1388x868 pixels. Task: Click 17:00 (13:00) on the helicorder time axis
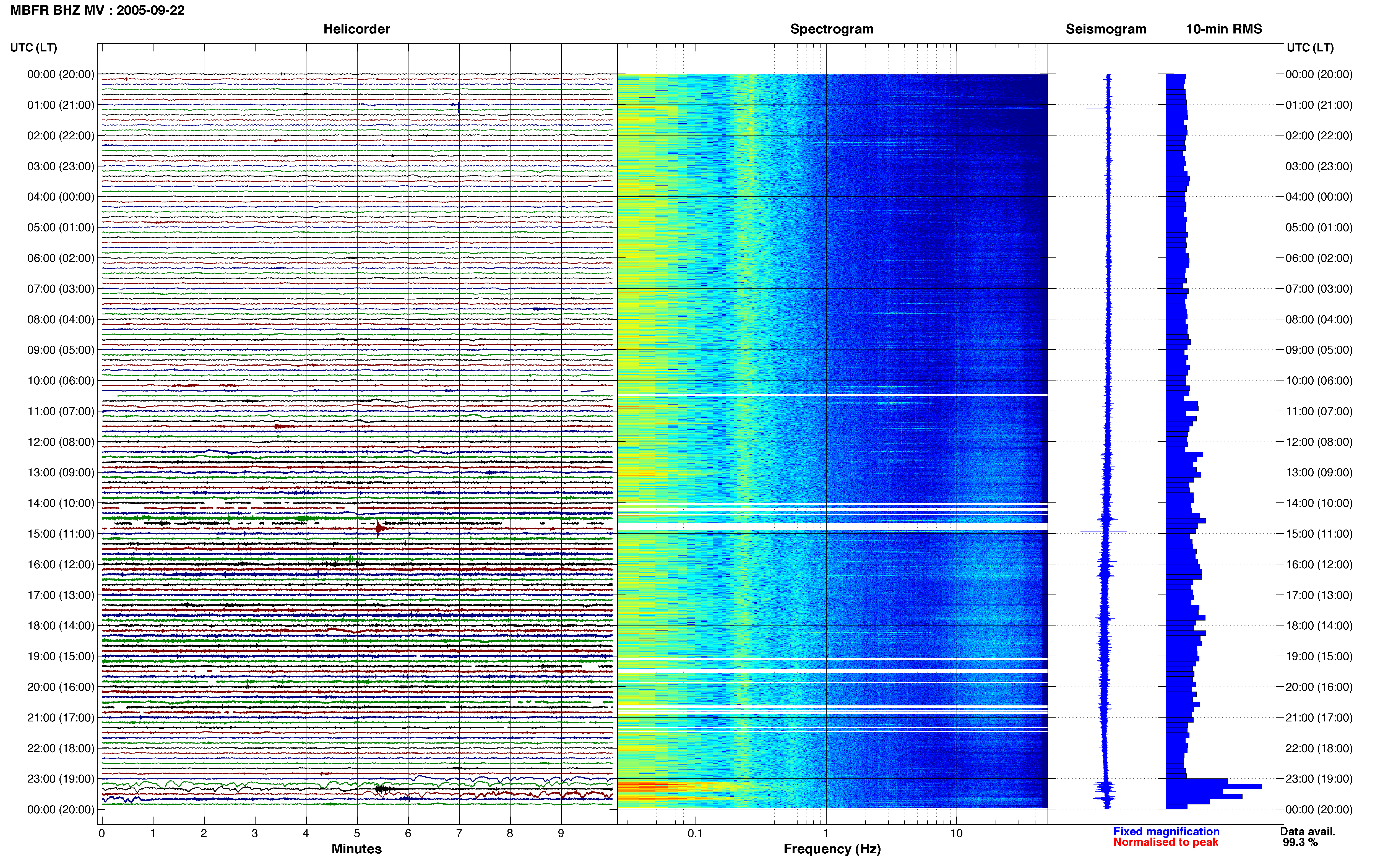tap(61, 595)
